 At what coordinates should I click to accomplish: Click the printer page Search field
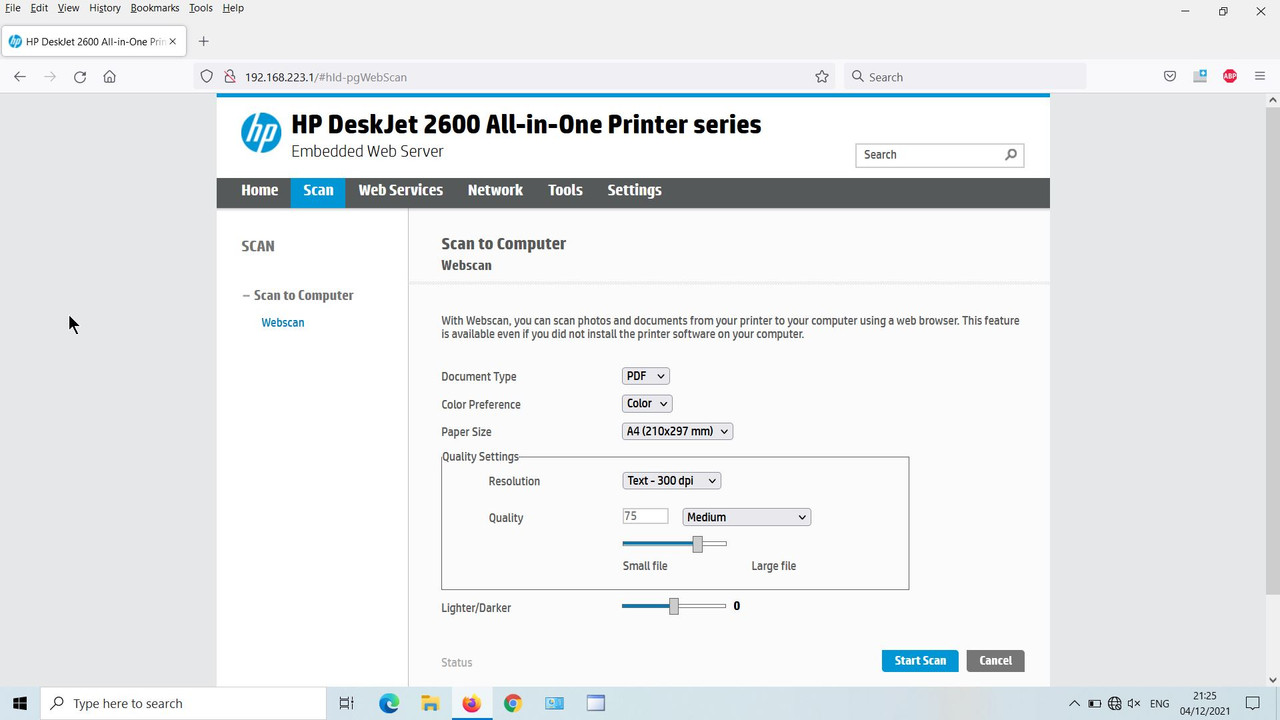pyautogui.click(x=940, y=155)
